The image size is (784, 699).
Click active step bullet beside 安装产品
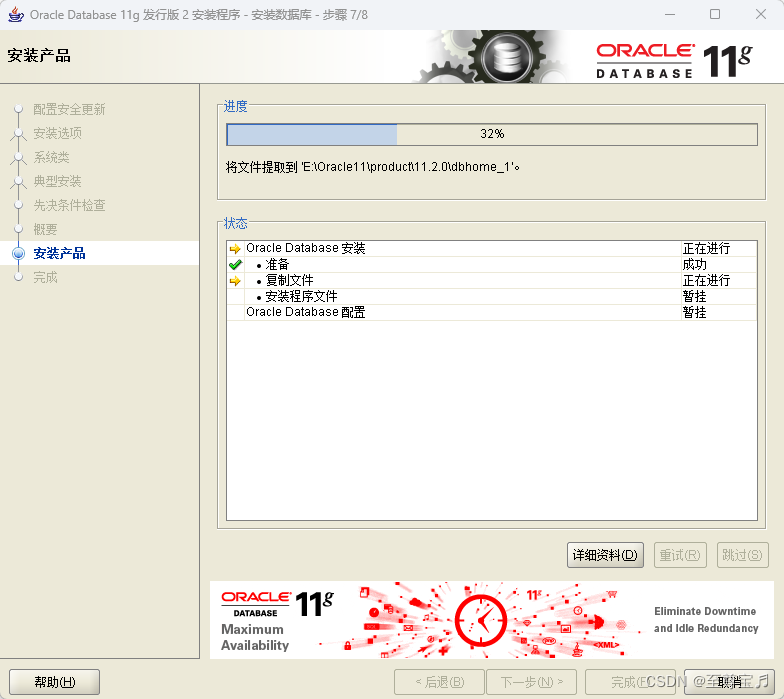click(18, 254)
